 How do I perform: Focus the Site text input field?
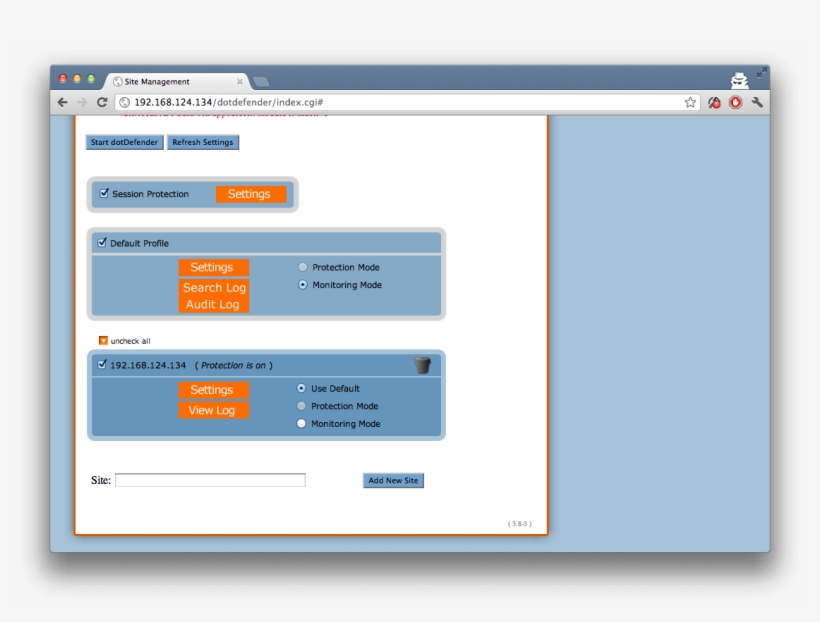pyautogui.click(x=210, y=480)
